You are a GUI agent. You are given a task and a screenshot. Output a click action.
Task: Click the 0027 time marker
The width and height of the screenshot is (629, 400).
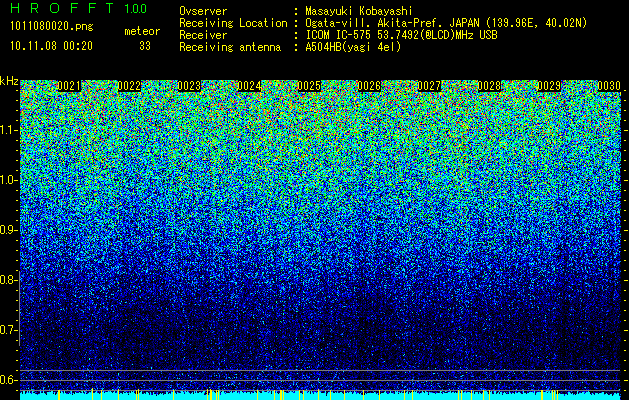pyautogui.click(x=429, y=86)
